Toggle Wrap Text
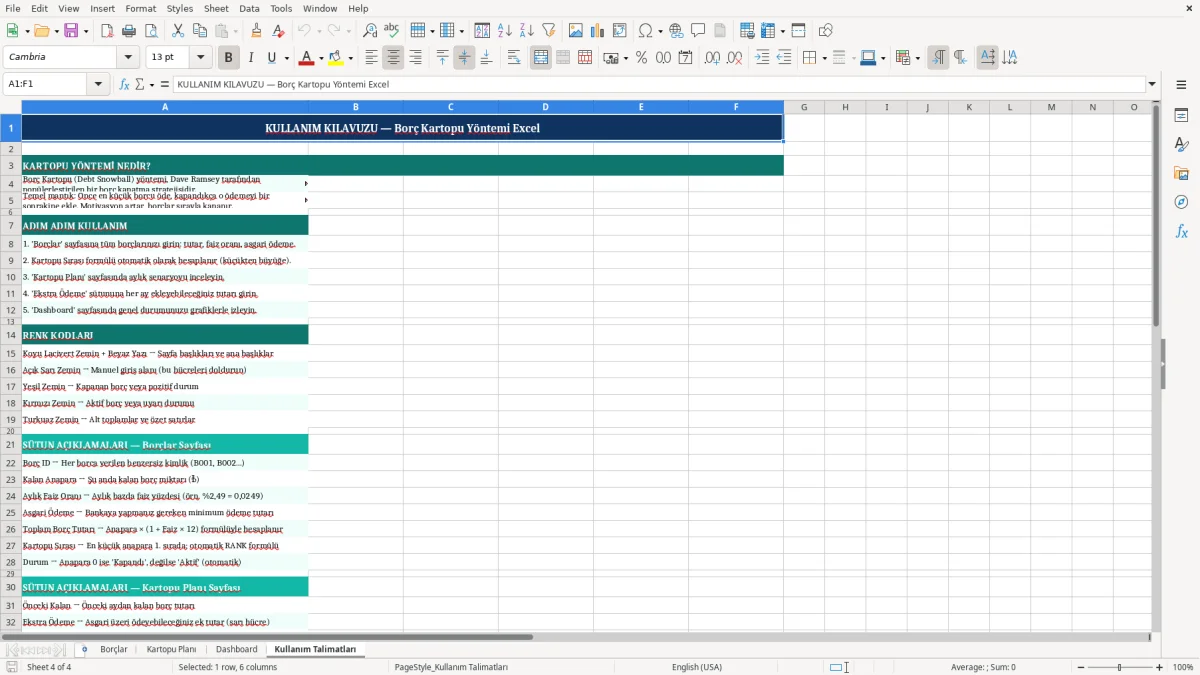1200x675 pixels. click(x=514, y=58)
